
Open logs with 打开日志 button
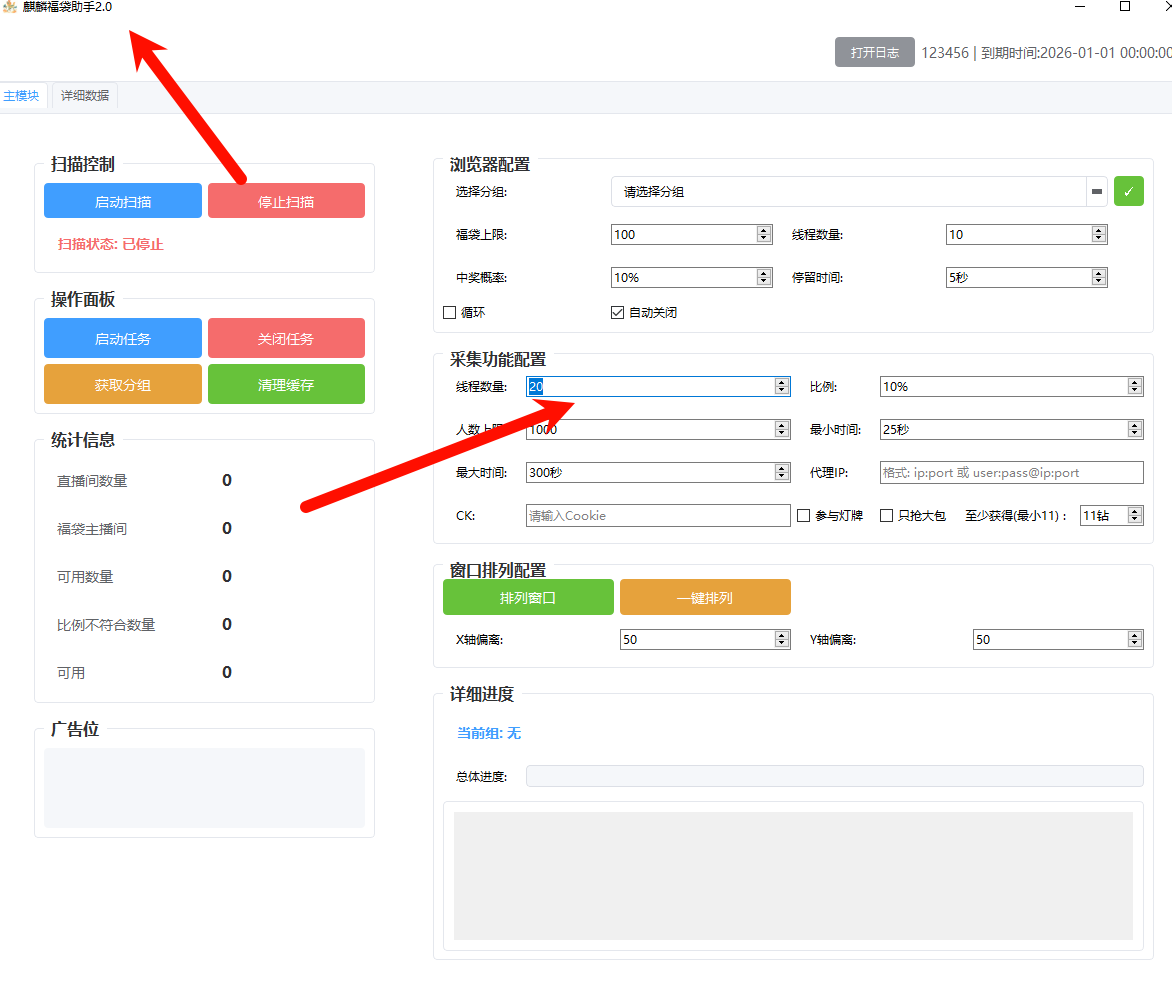coord(874,53)
